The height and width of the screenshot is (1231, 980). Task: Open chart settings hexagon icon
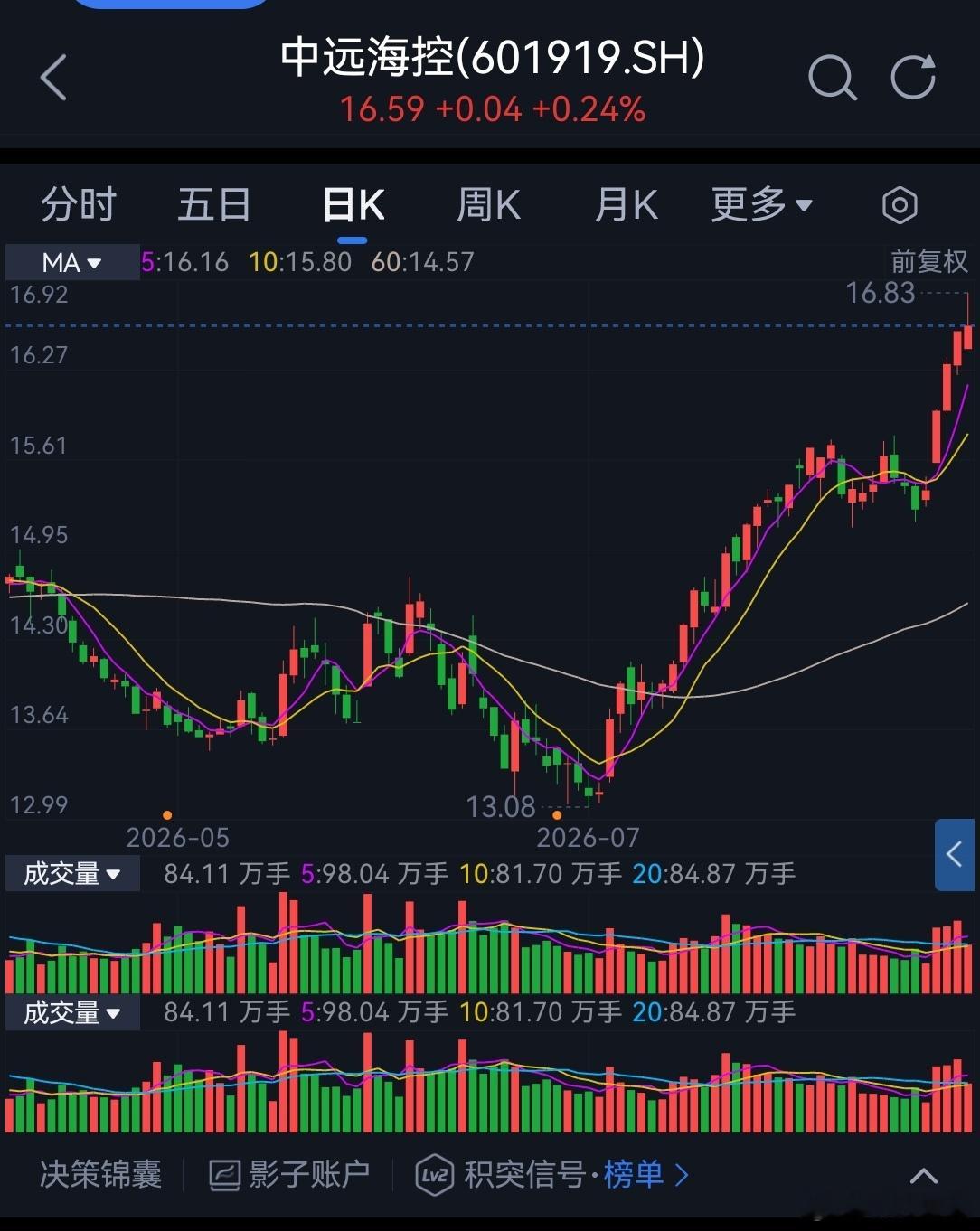click(900, 205)
